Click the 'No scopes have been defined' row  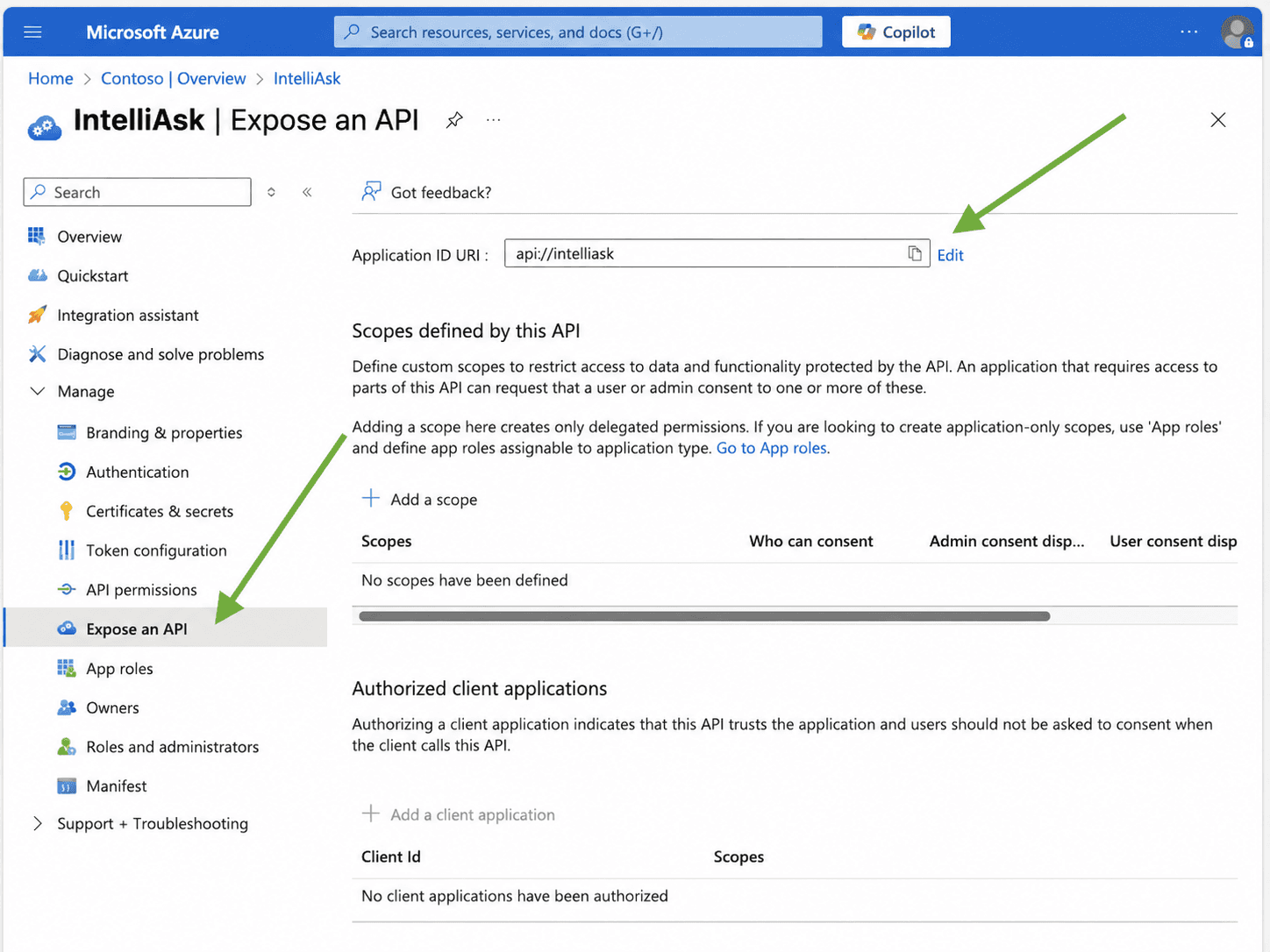click(795, 580)
